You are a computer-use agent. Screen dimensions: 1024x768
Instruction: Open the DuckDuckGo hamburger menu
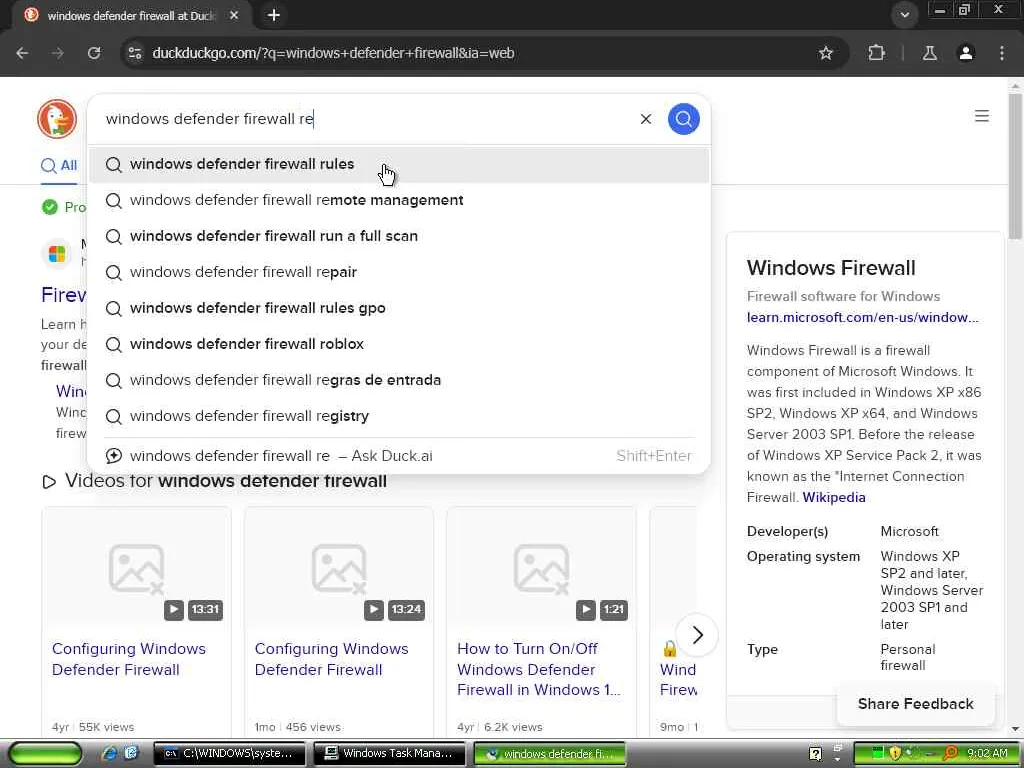tap(982, 116)
